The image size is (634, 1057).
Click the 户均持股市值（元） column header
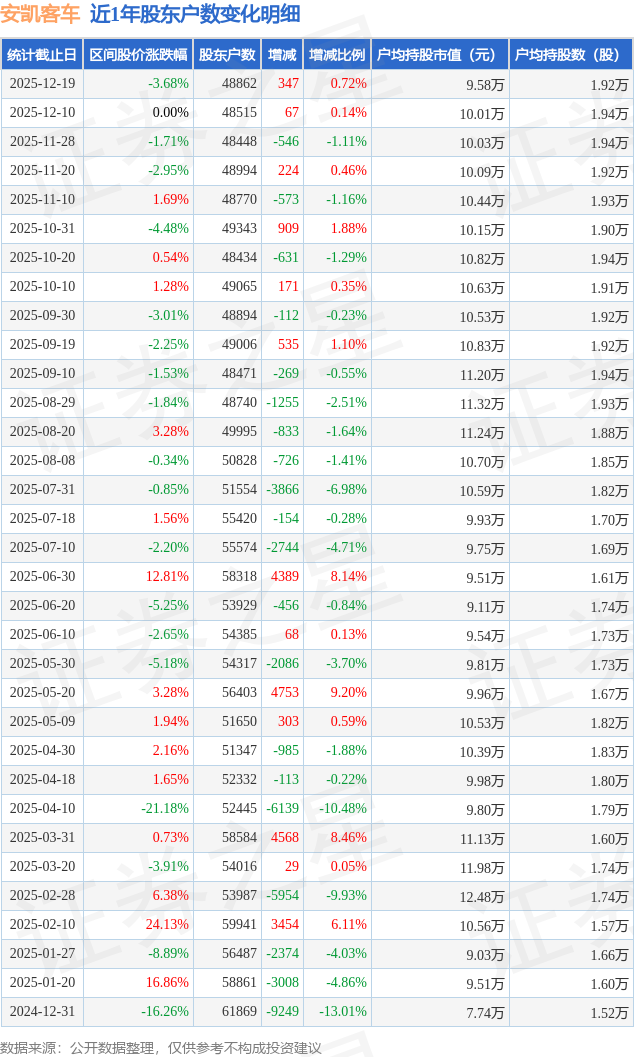(x=439, y=55)
